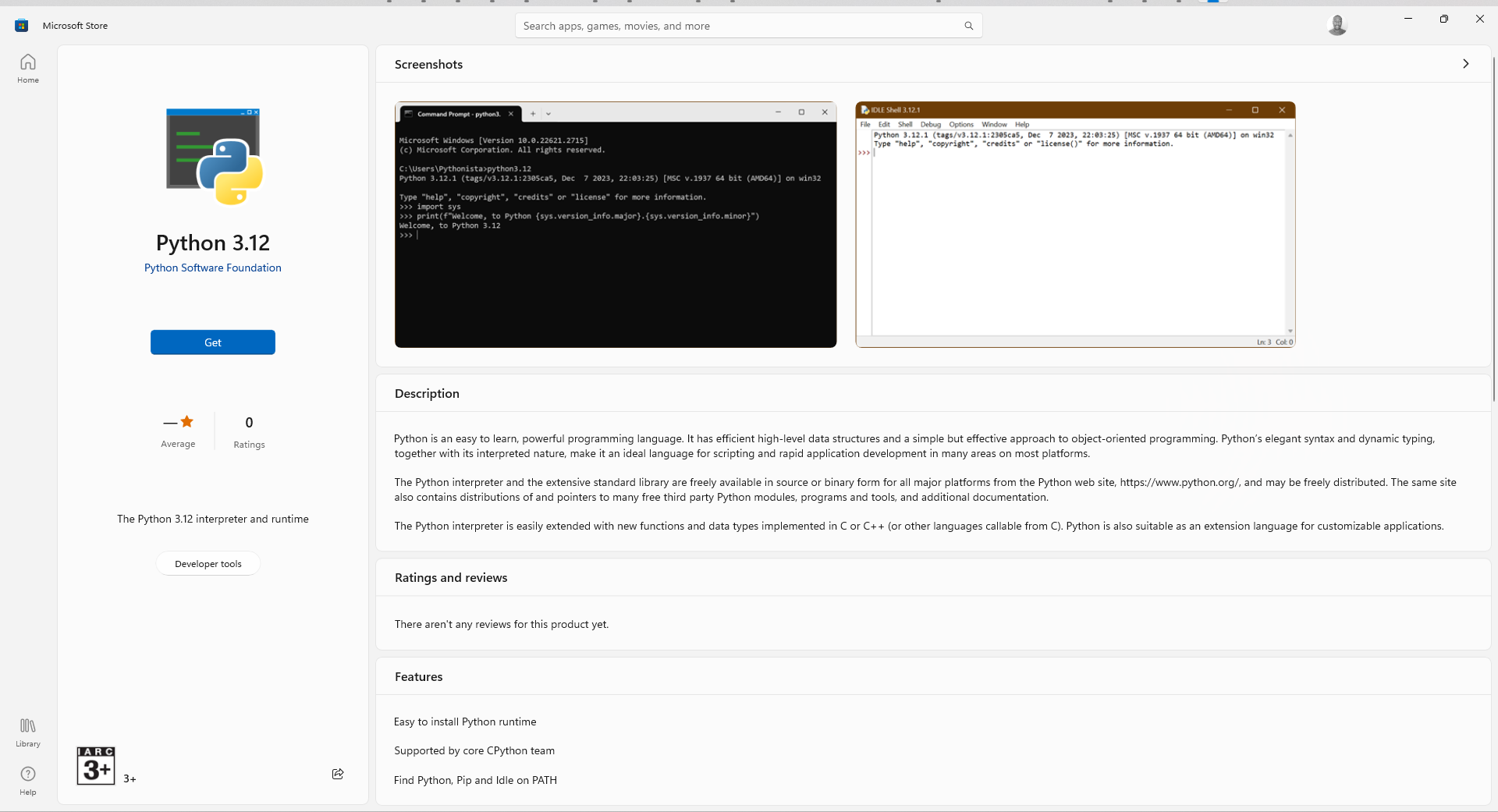The image size is (1498, 812).
Task: Go to the Home sidebar icon
Action: coord(28,69)
